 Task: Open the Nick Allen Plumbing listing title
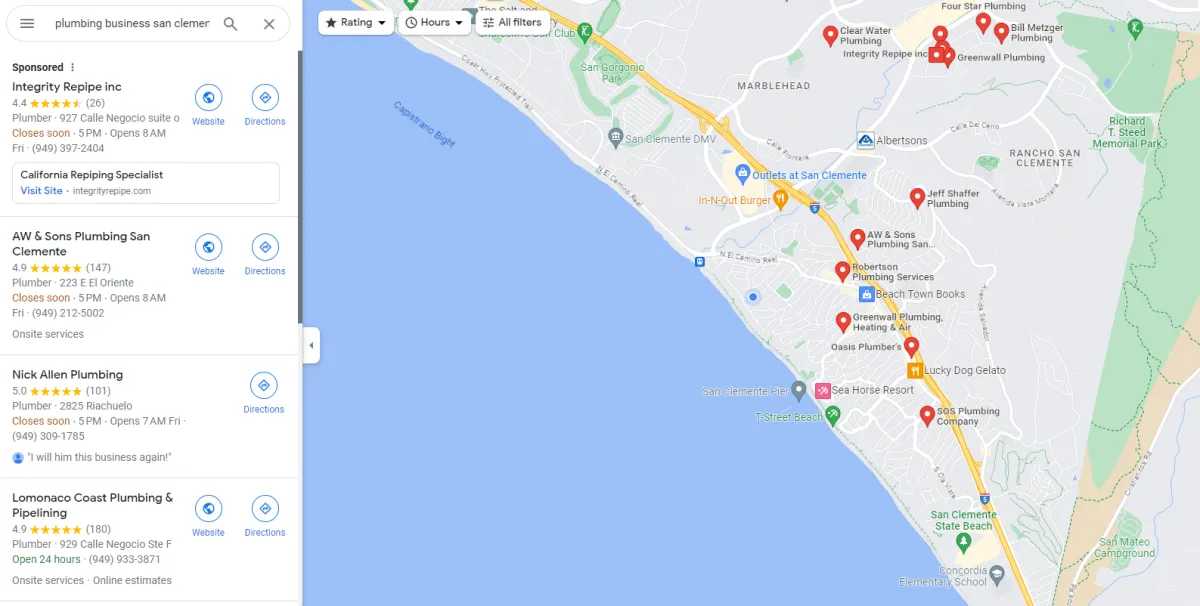pyautogui.click(x=67, y=375)
